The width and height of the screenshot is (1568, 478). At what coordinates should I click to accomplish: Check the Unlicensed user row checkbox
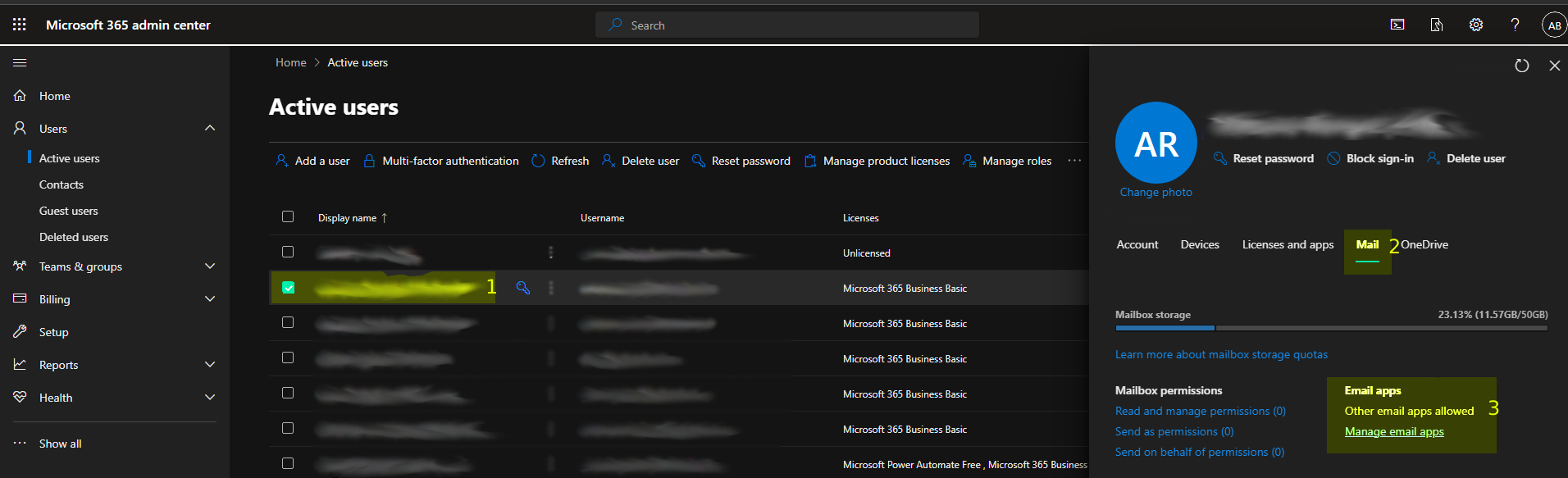[288, 252]
